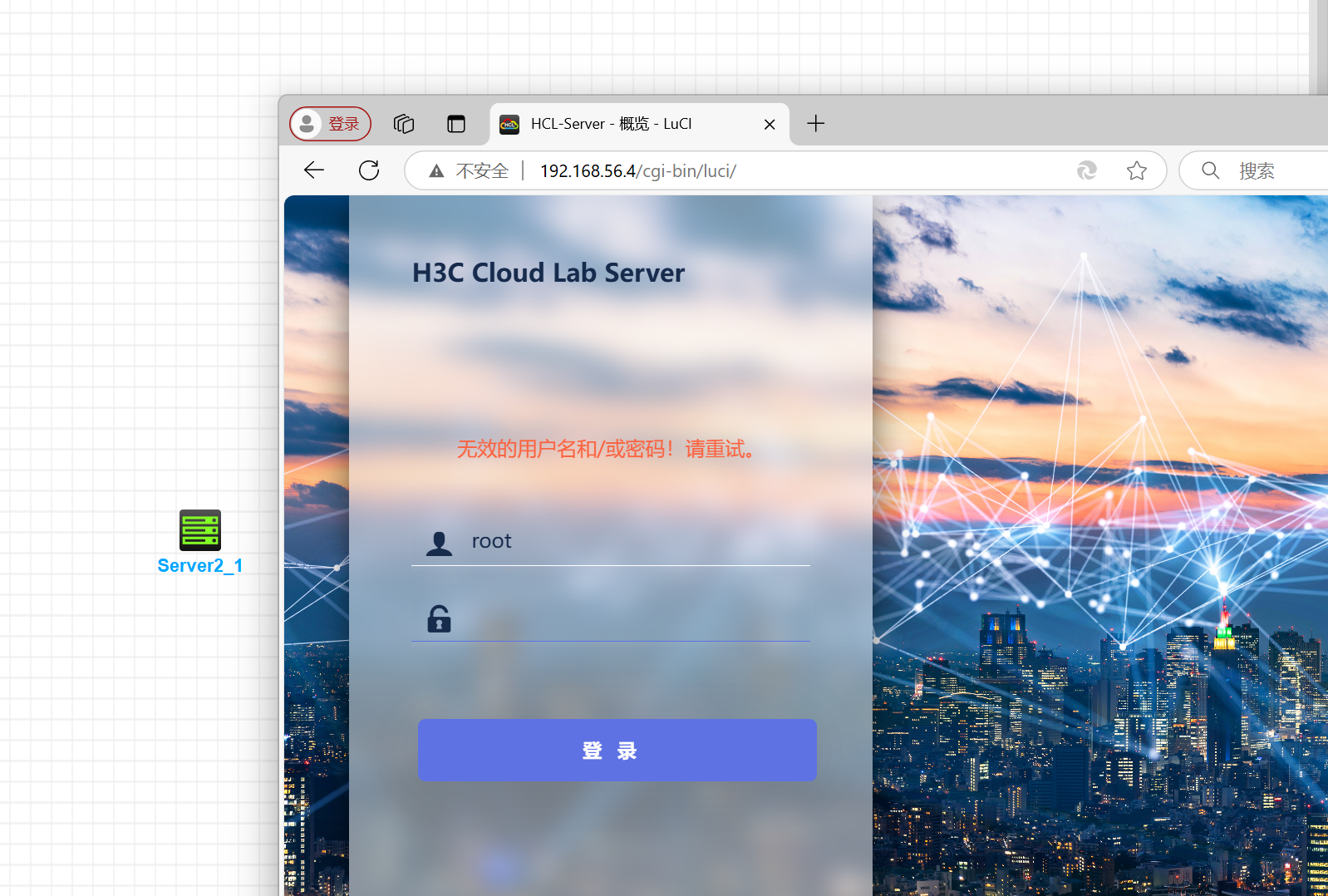
Task: Switch to the HCL-Server LuCI tab
Action: [639, 124]
